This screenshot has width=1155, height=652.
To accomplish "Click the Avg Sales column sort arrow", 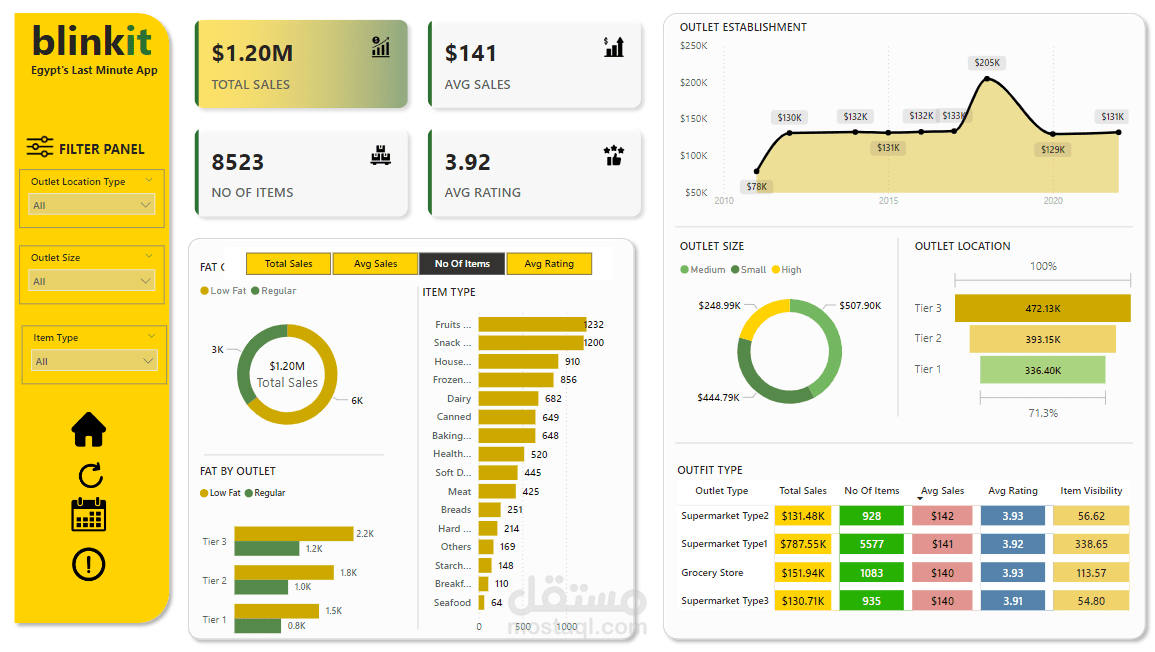I will point(919,499).
